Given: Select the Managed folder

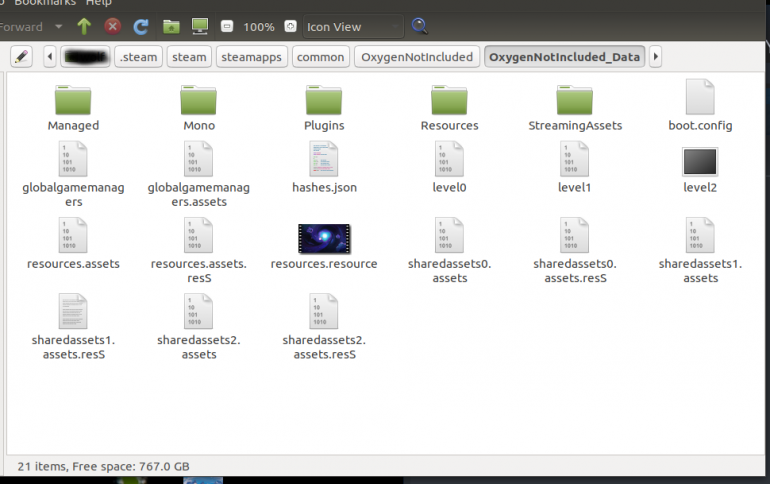Looking at the screenshot, I should tap(73, 108).
